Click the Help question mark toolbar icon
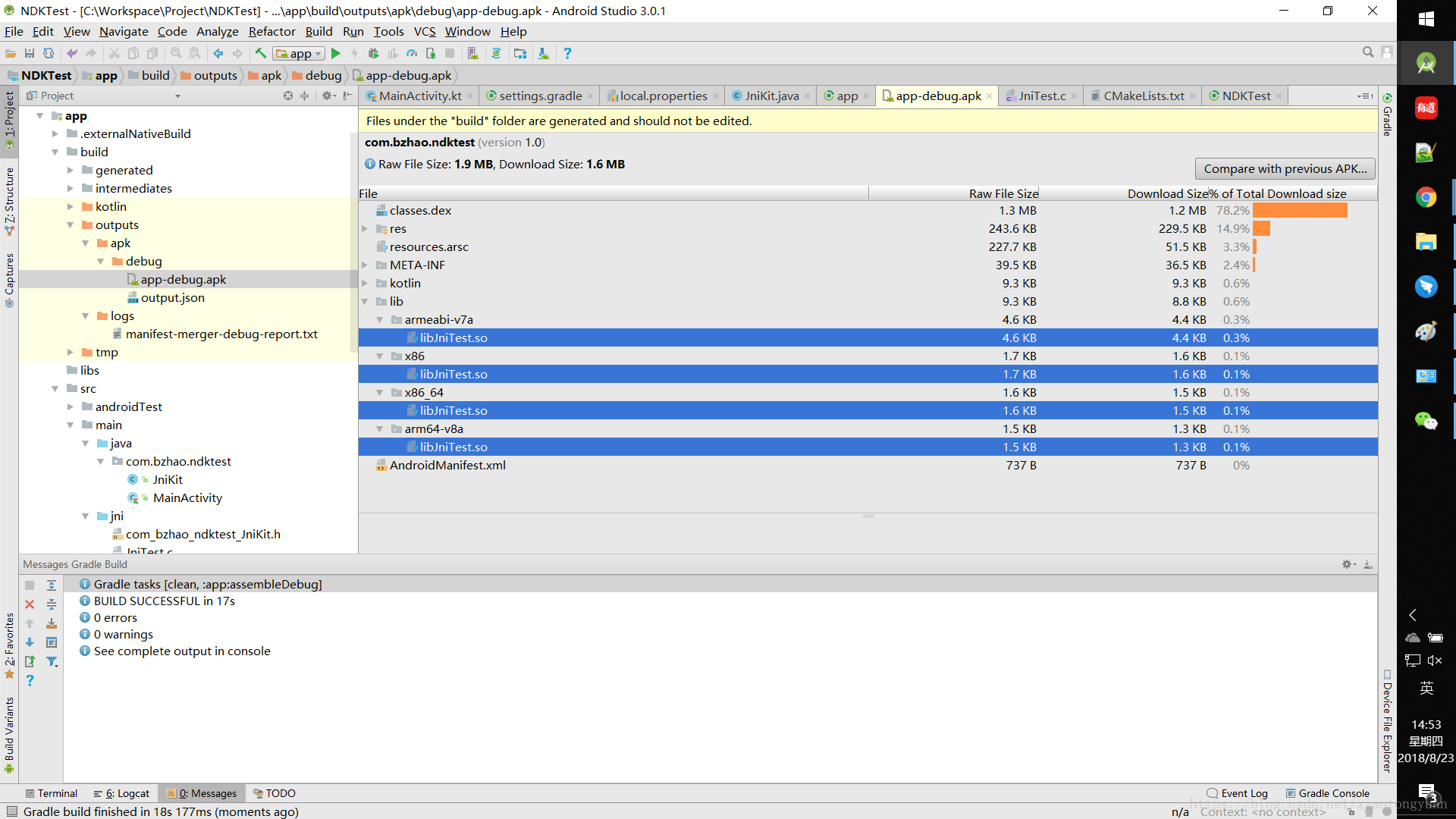This screenshot has width=1456, height=819. pos(567,53)
